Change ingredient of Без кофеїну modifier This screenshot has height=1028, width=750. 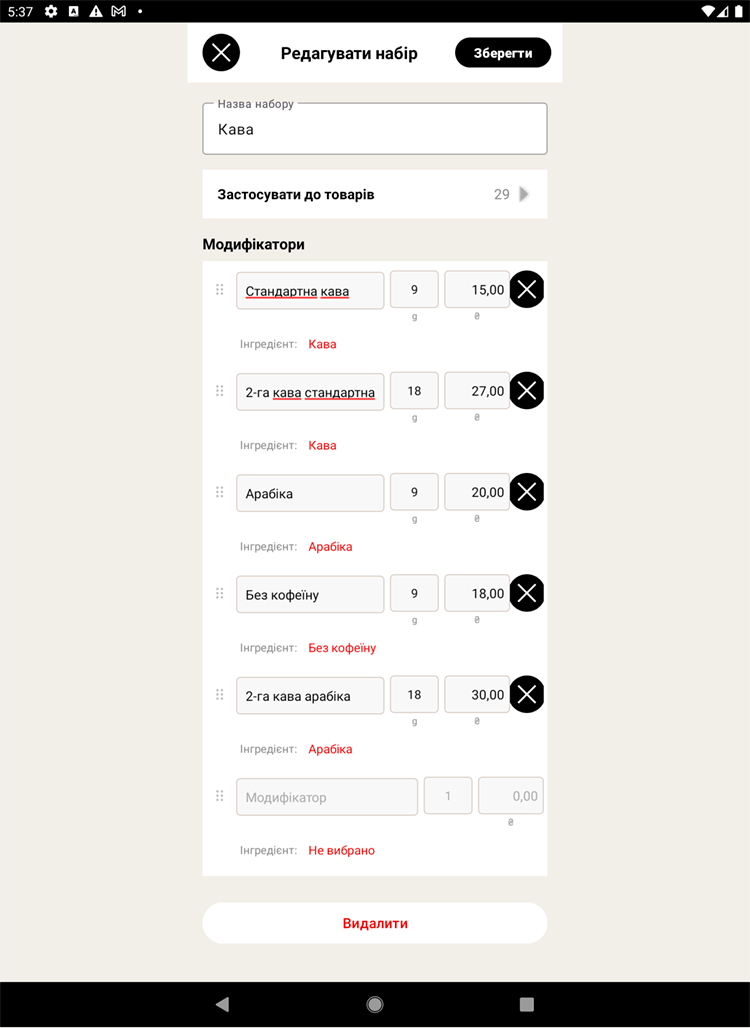click(x=342, y=648)
